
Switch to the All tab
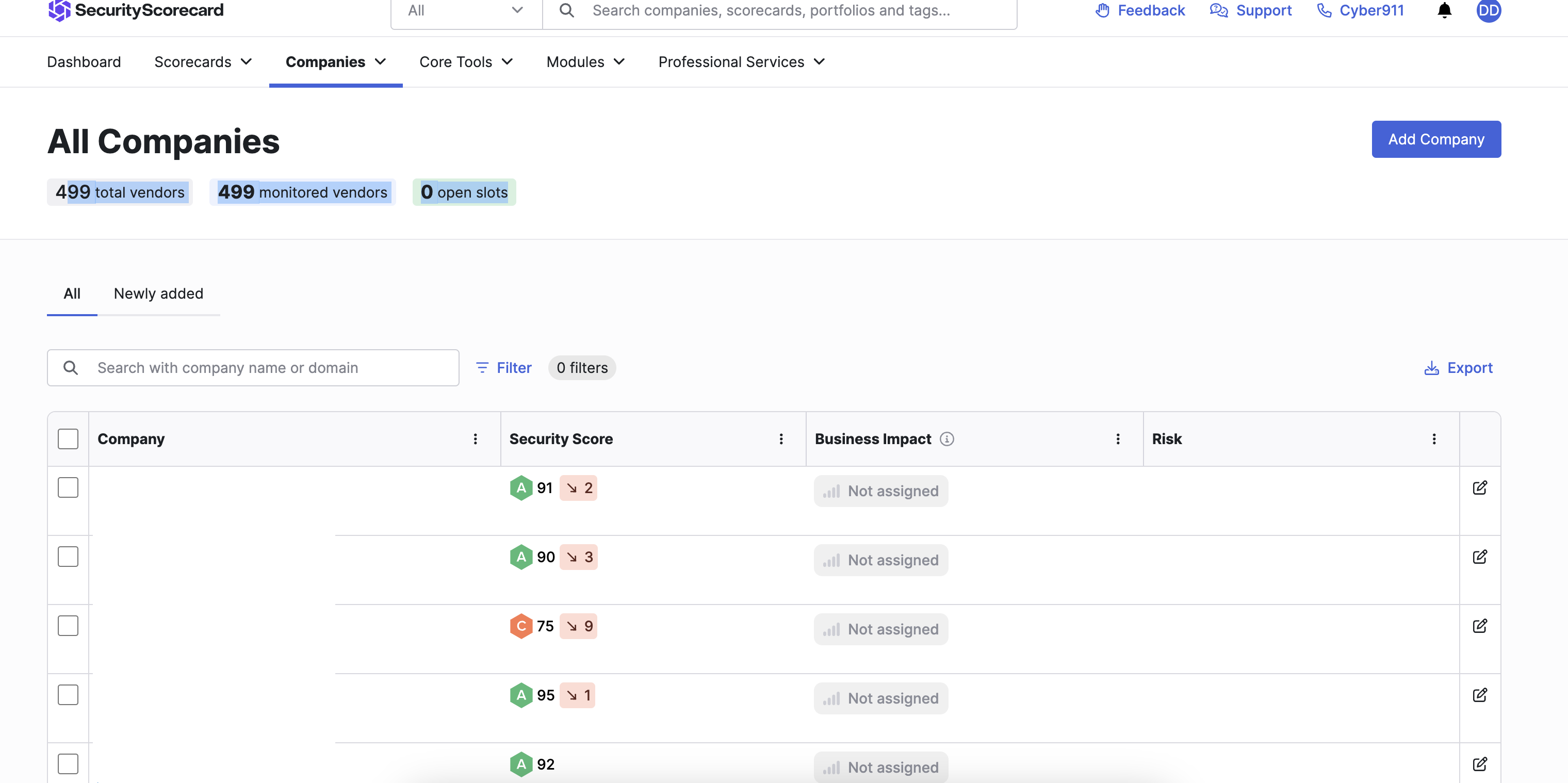[x=72, y=294]
